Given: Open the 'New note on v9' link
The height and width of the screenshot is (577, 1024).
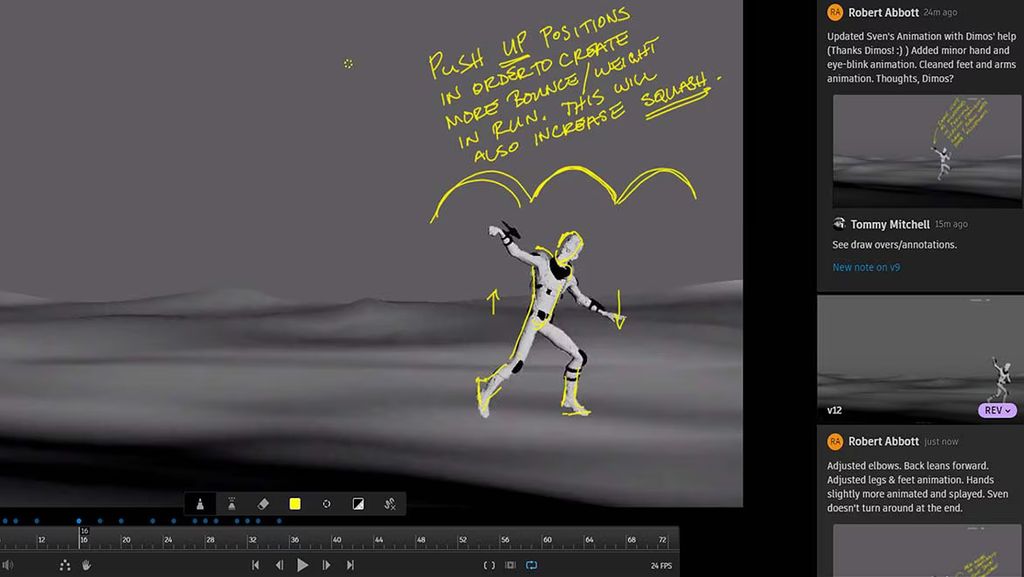Looking at the screenshot, I should tap(866, 267).
